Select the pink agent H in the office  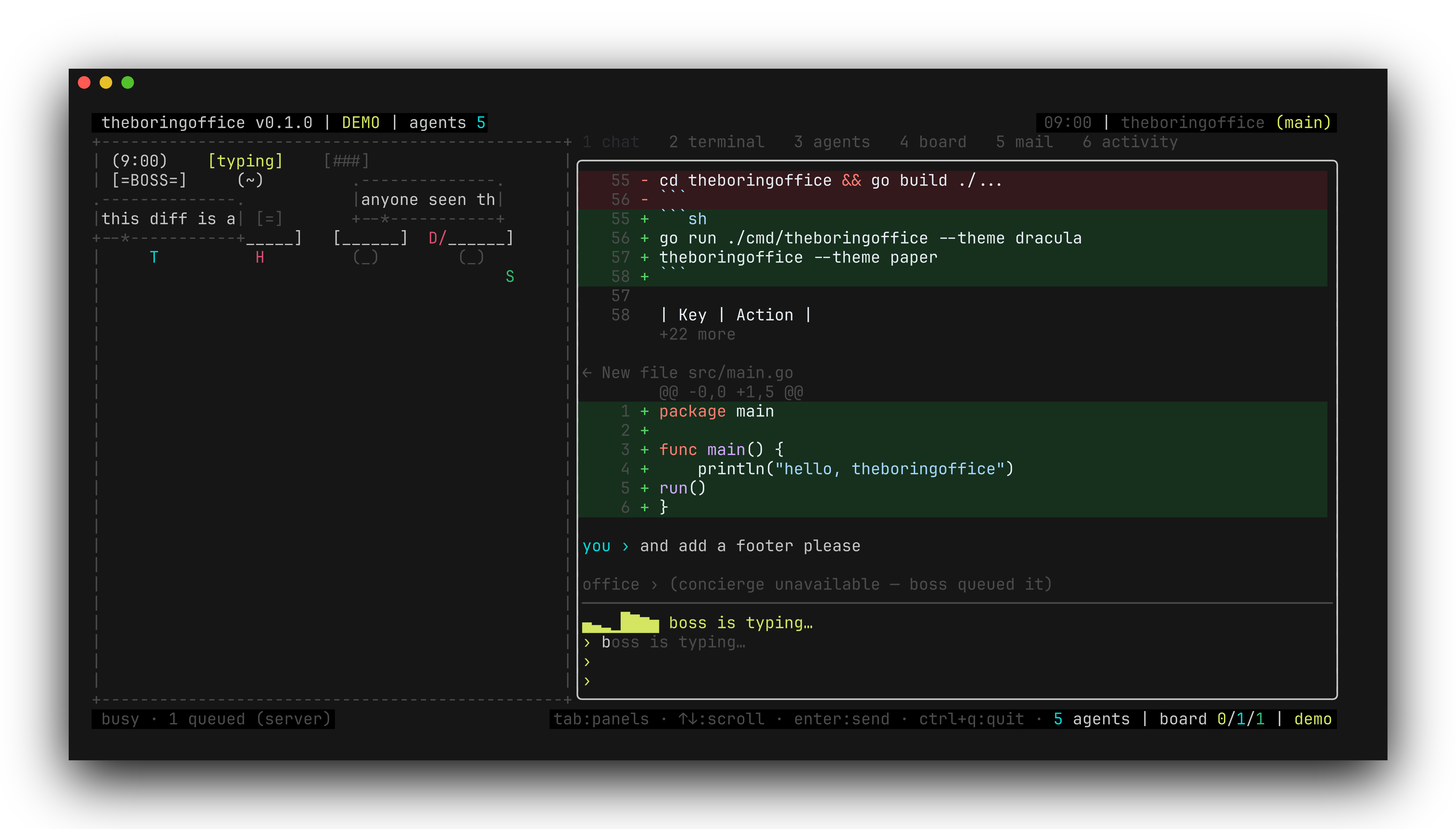260,257
